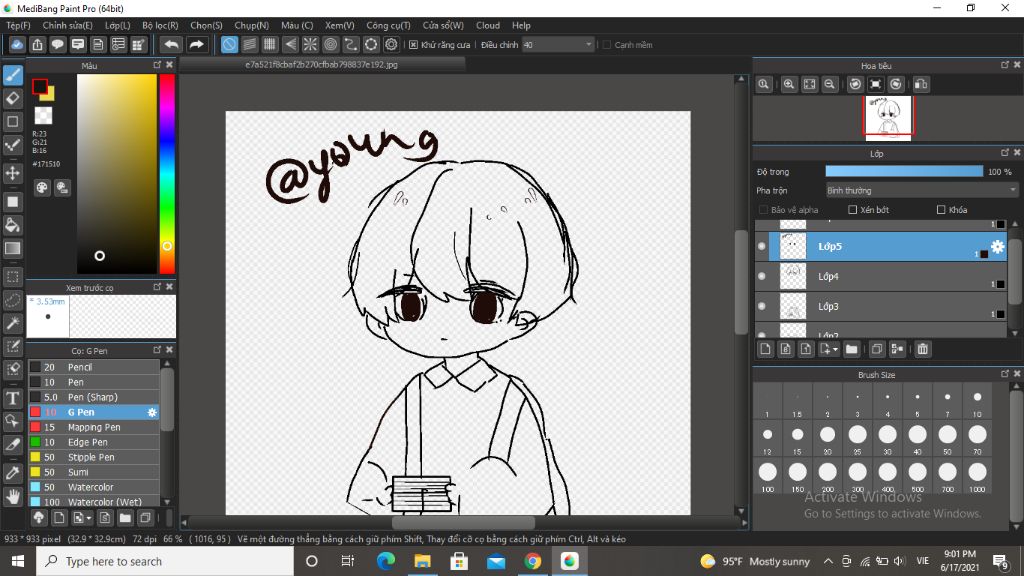Duplicate the current layer

click(876, 349)
